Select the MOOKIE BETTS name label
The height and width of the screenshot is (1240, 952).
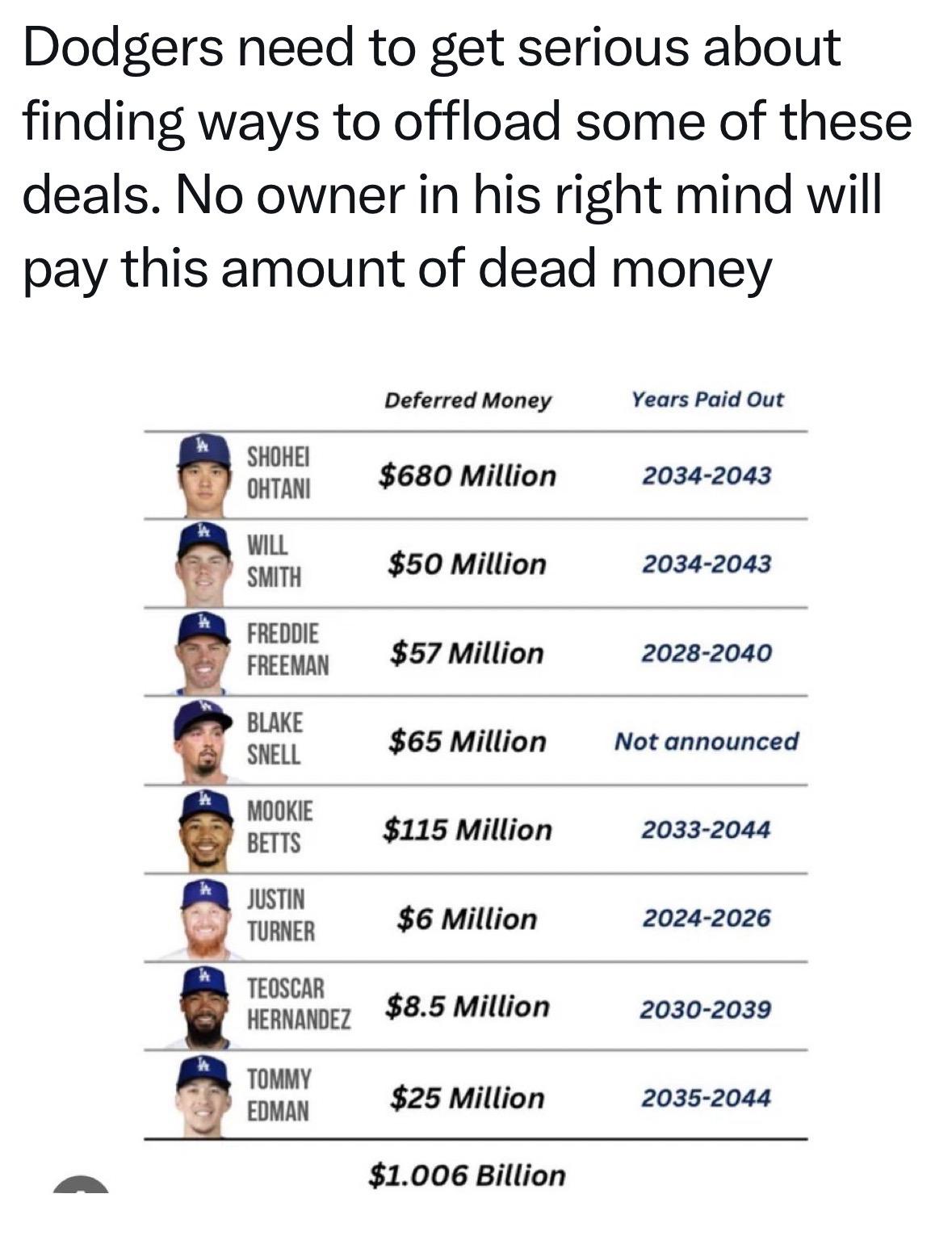click(279, 827)
